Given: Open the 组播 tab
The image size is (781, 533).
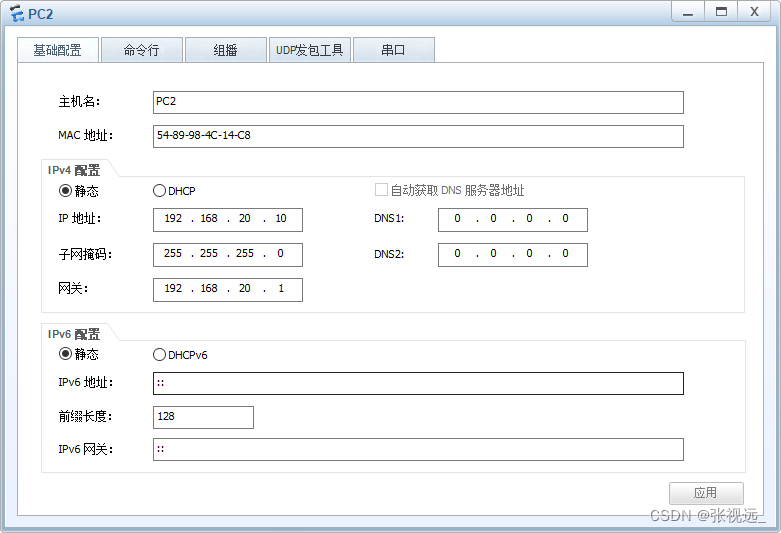Looking at the screenshot, I should [x=226, y=50].
